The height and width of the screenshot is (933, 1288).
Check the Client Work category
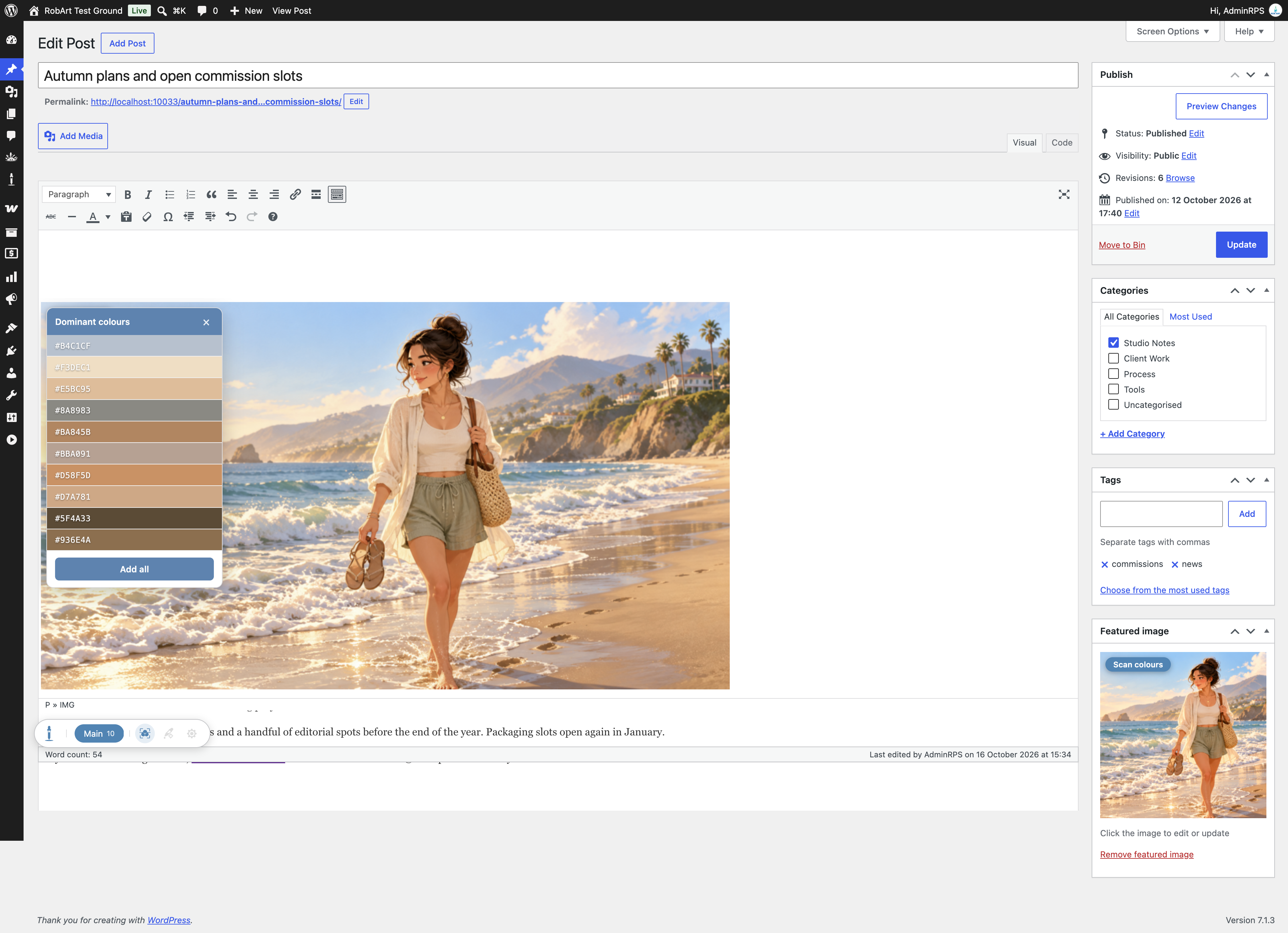(1113, 358)
